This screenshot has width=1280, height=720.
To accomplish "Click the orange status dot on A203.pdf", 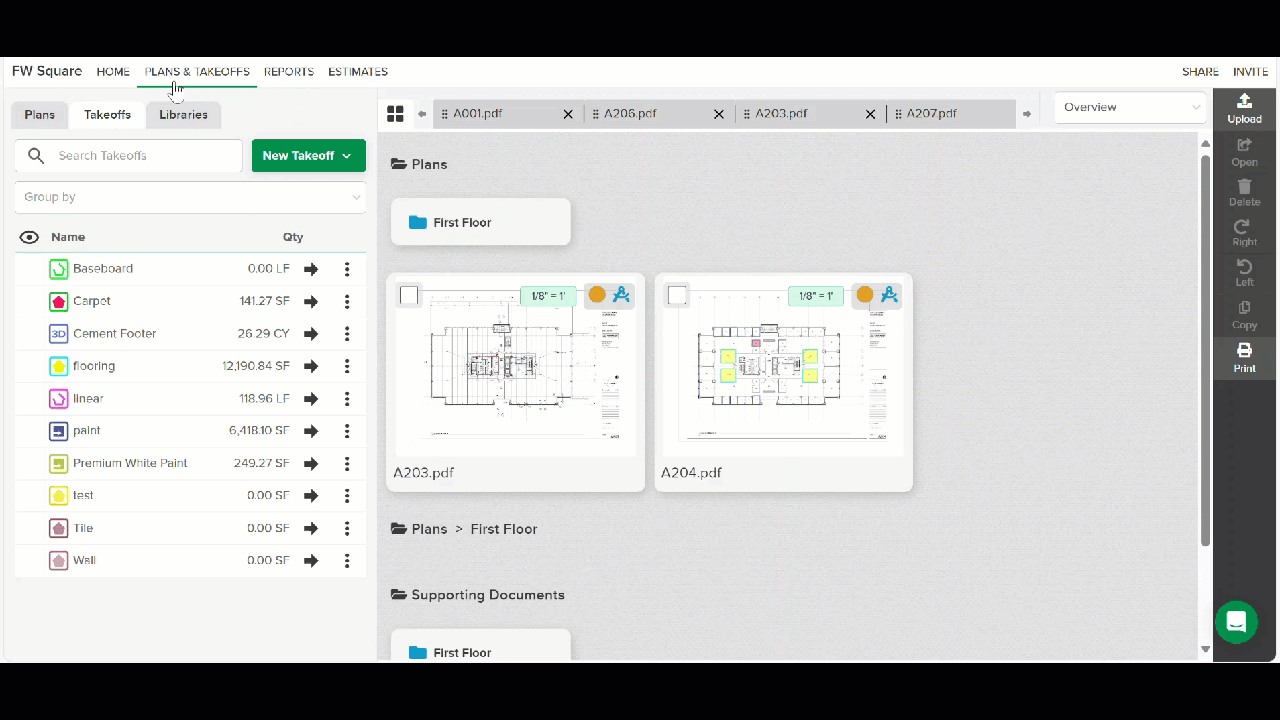I will pos(597,294).
